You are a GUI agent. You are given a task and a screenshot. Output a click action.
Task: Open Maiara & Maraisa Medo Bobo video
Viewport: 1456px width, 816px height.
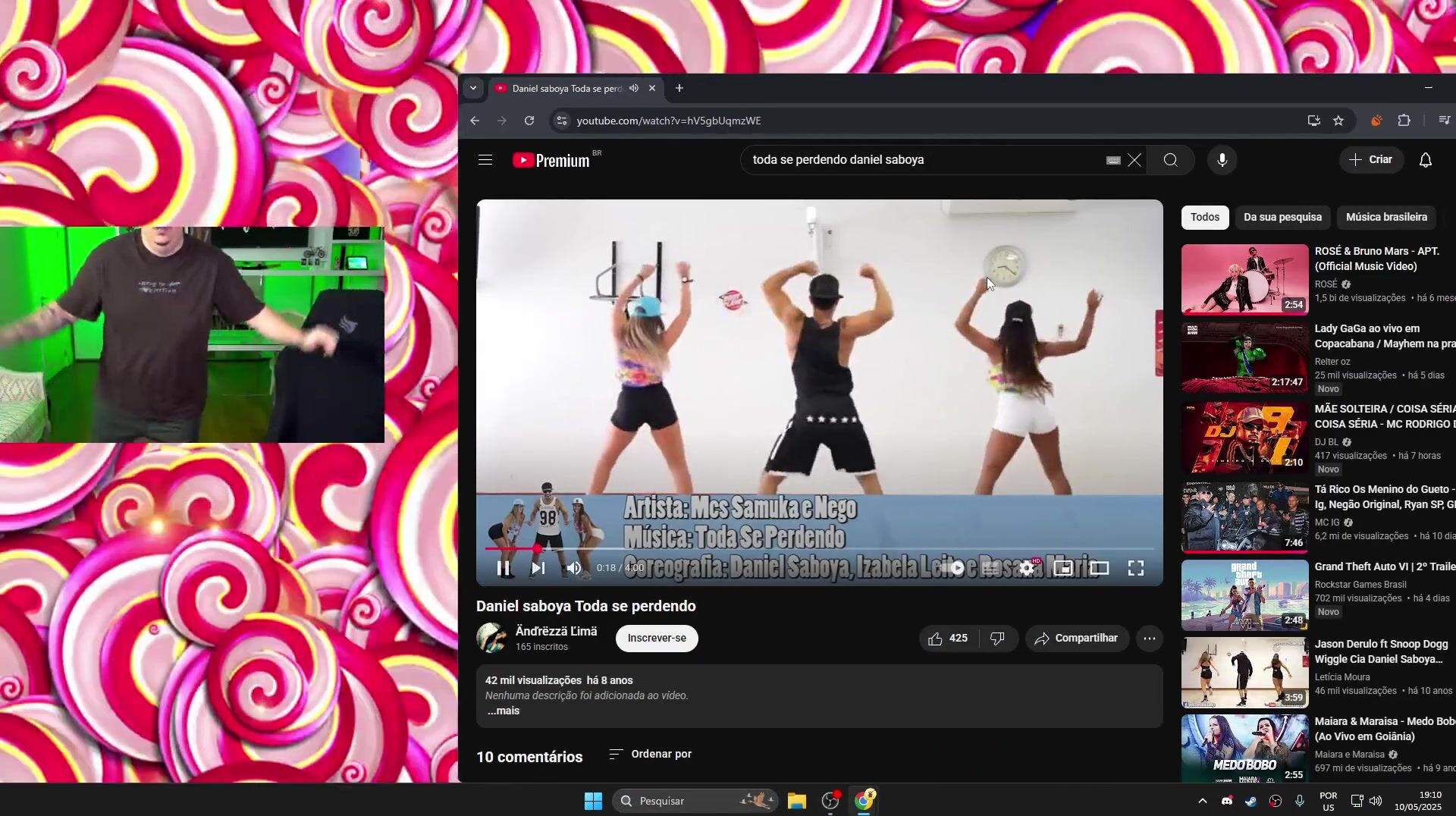(1245, 749)
